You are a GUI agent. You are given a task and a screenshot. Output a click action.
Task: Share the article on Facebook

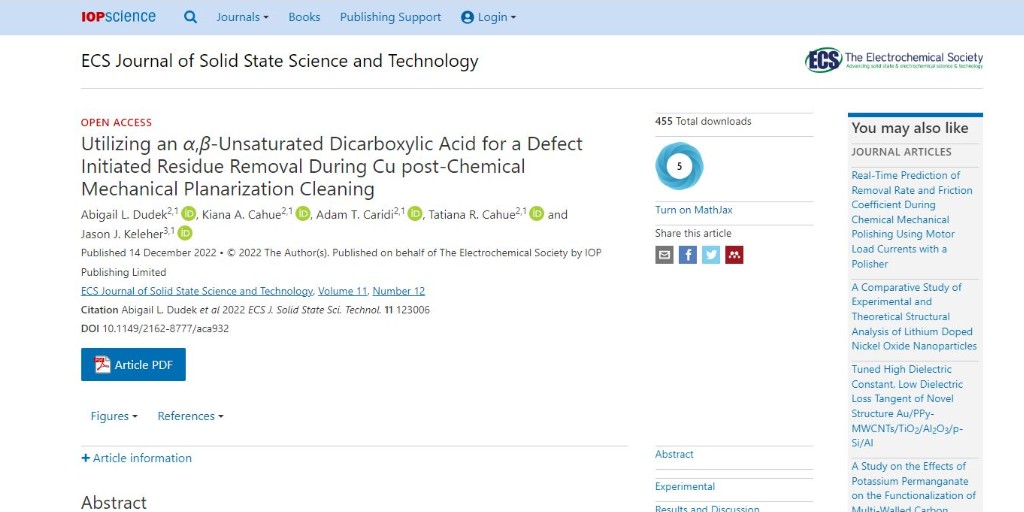(x=688, y=255)
